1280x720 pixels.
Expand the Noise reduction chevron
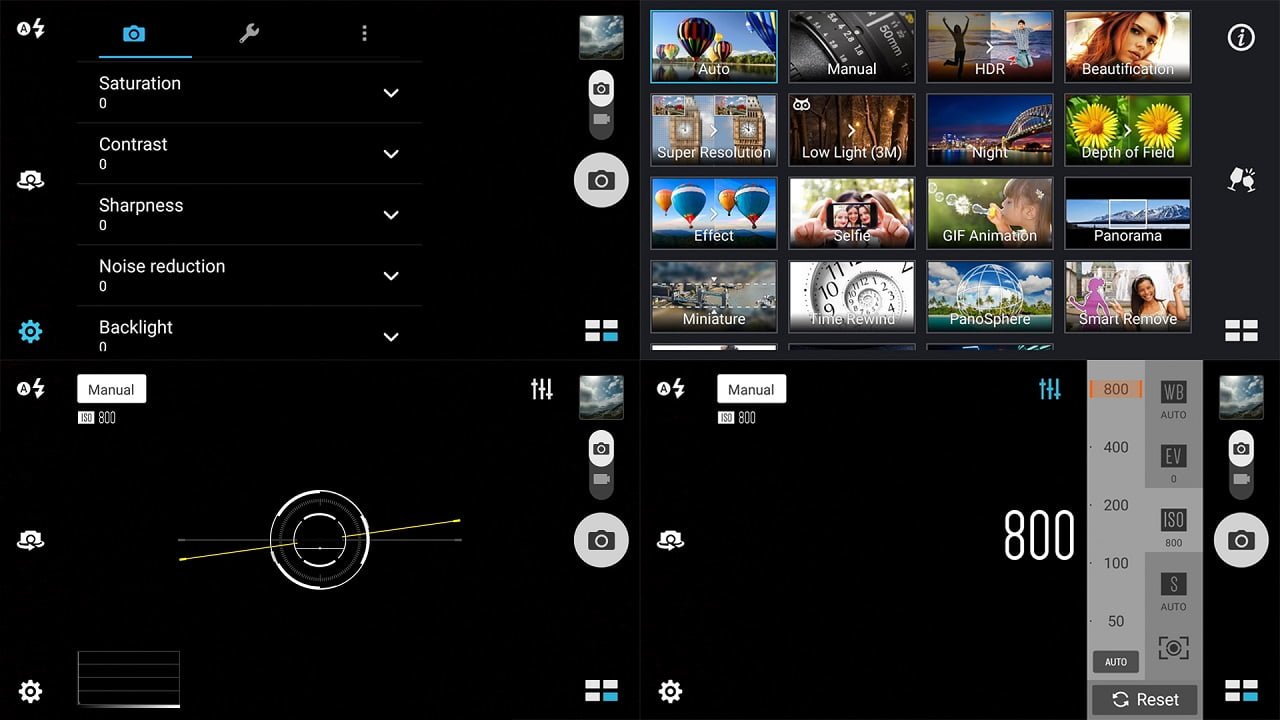[391, 276]
